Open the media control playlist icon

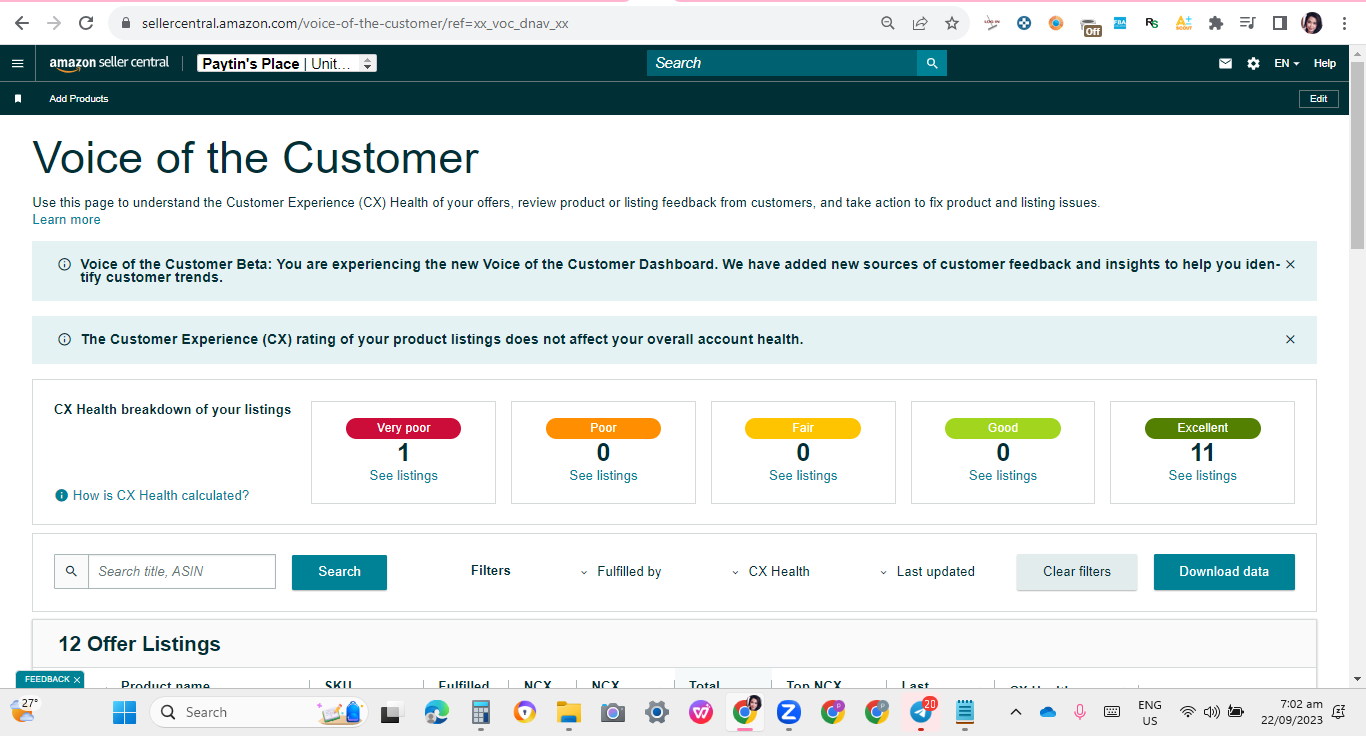[1247, 23]
